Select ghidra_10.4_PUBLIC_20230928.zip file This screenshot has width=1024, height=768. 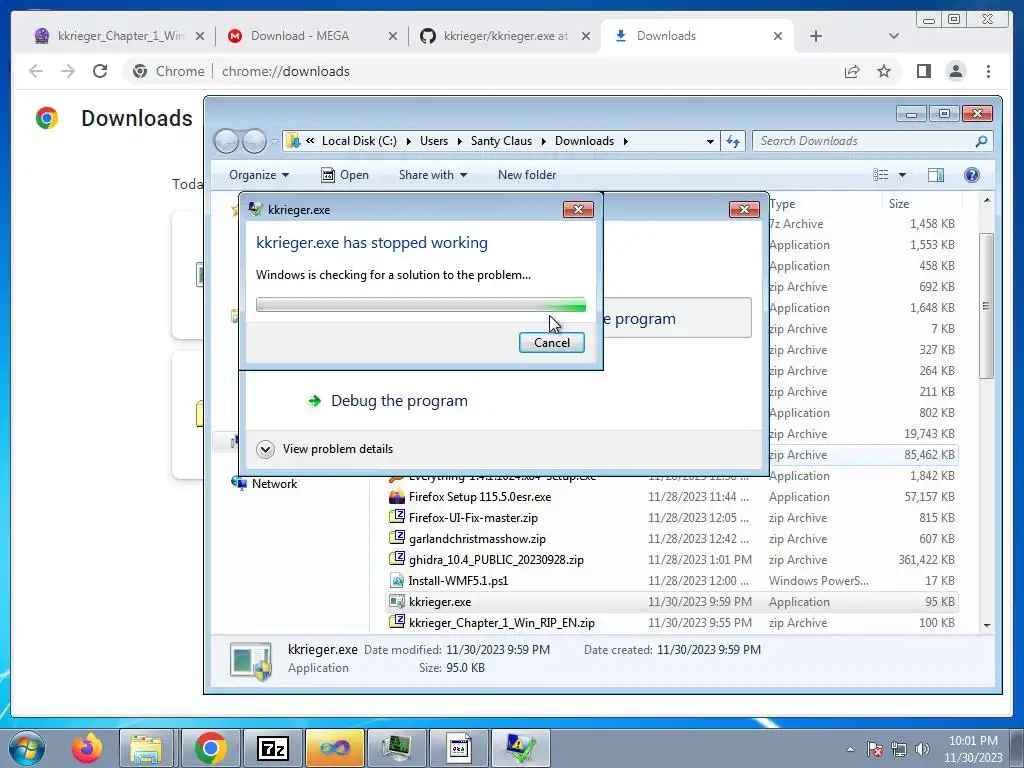click(x=496, y=560)
